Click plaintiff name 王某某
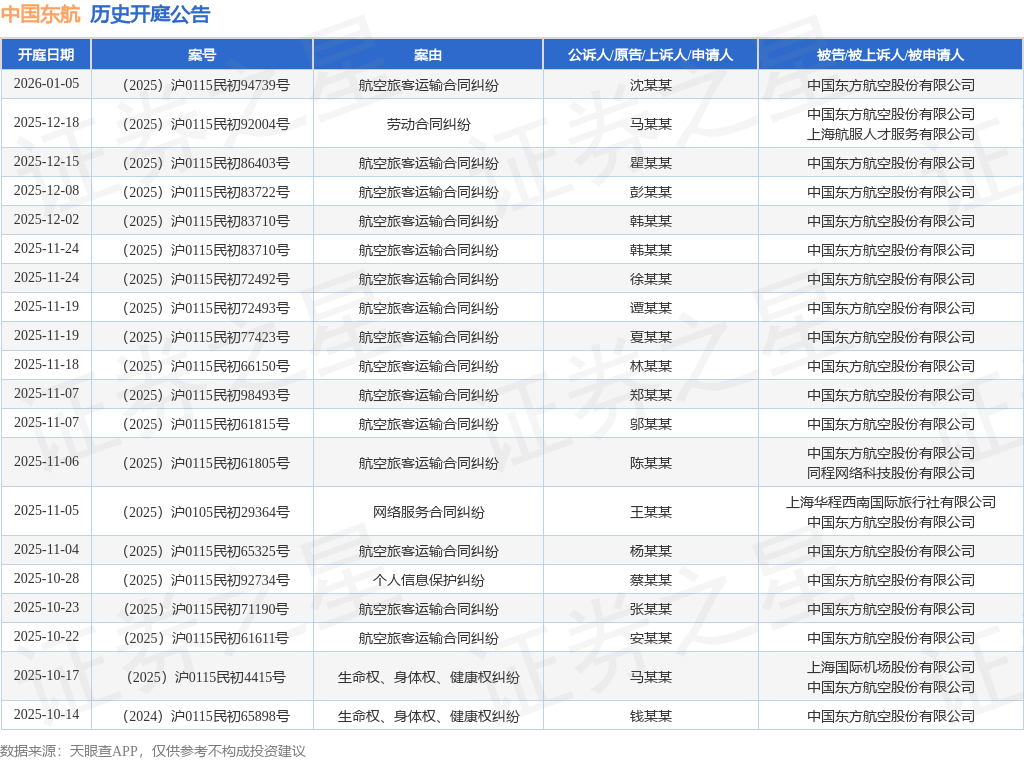This screenshot has width=1024, height=760. coord(650,513)
